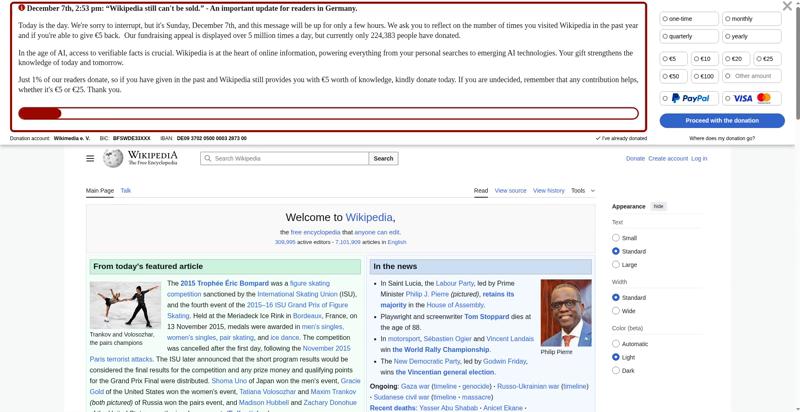Click the search magnifier icon
The width and height of the screenshot is (800, 412).
coord(207,158)
